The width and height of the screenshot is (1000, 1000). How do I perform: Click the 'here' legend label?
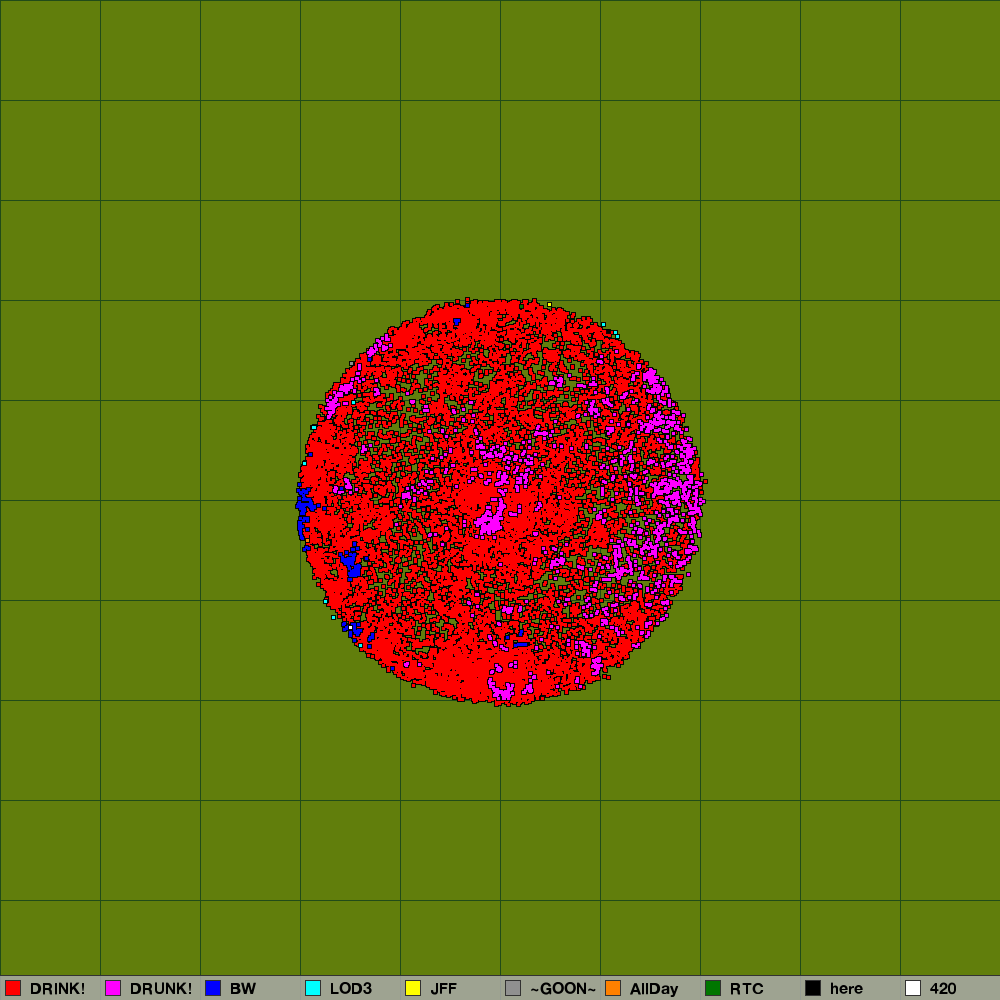(846, 989)
